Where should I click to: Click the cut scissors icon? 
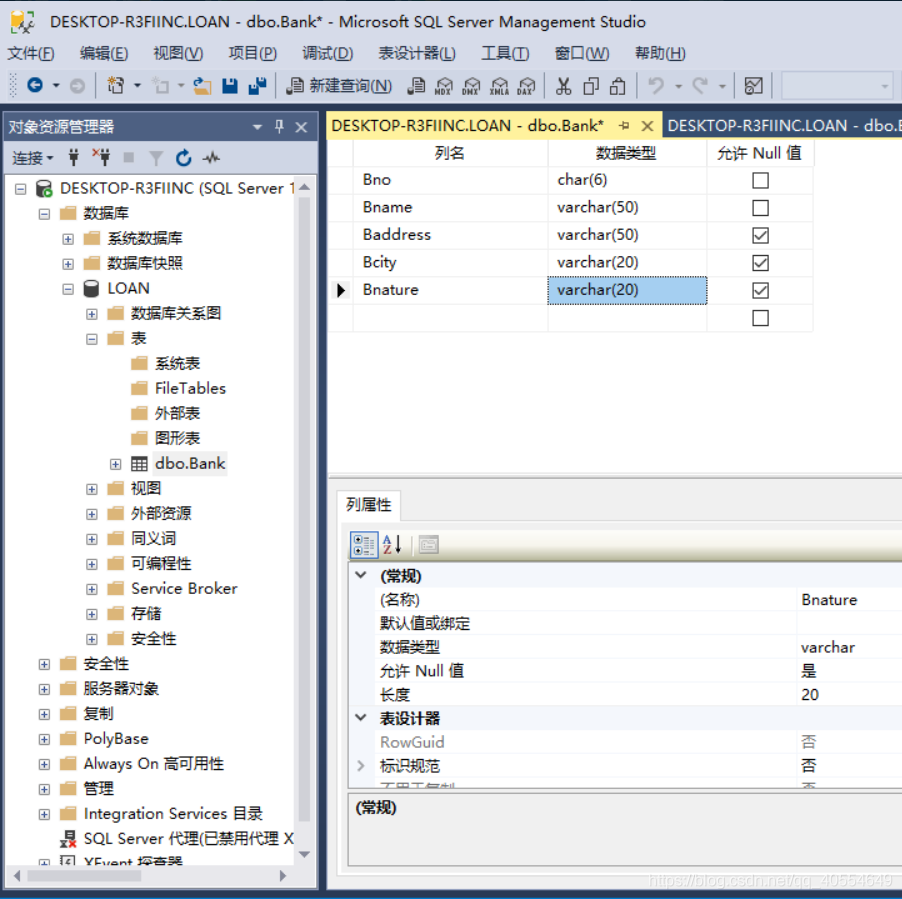563,86
